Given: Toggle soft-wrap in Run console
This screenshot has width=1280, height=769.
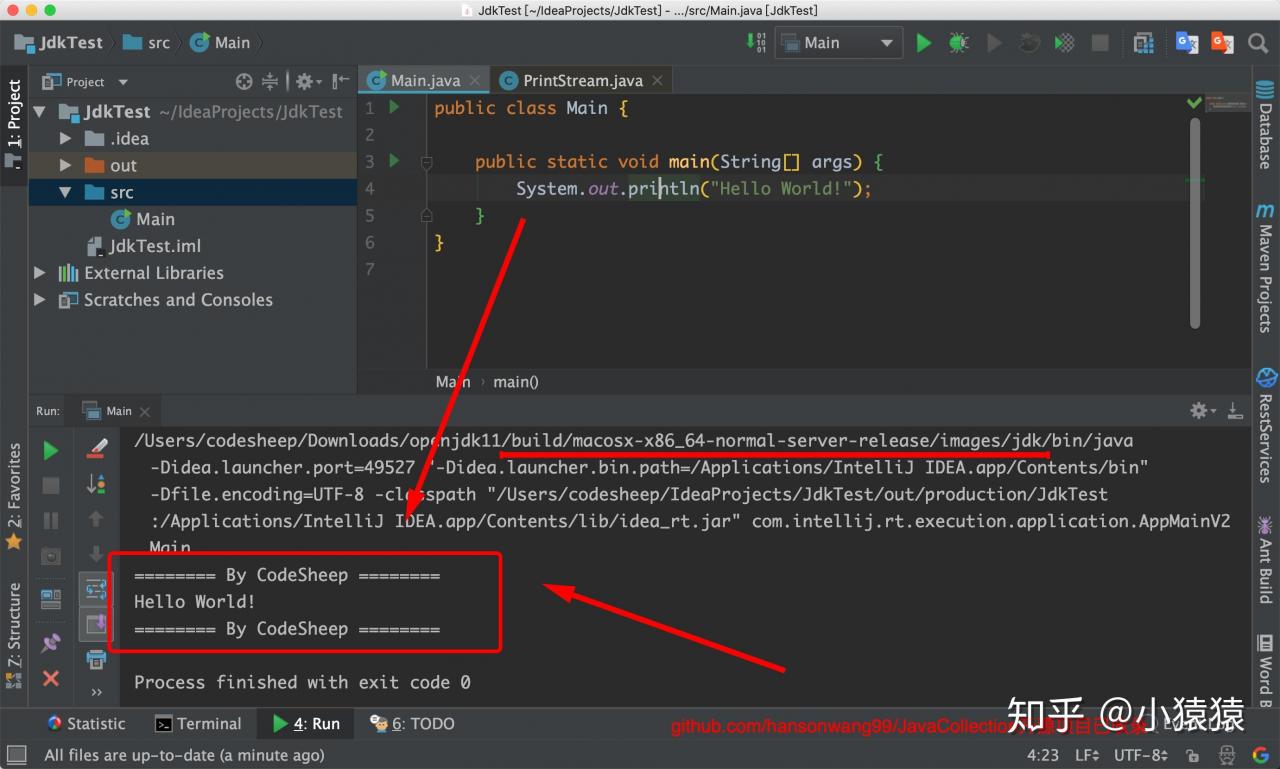Looking at the screenshot, I should coord(96,590).
